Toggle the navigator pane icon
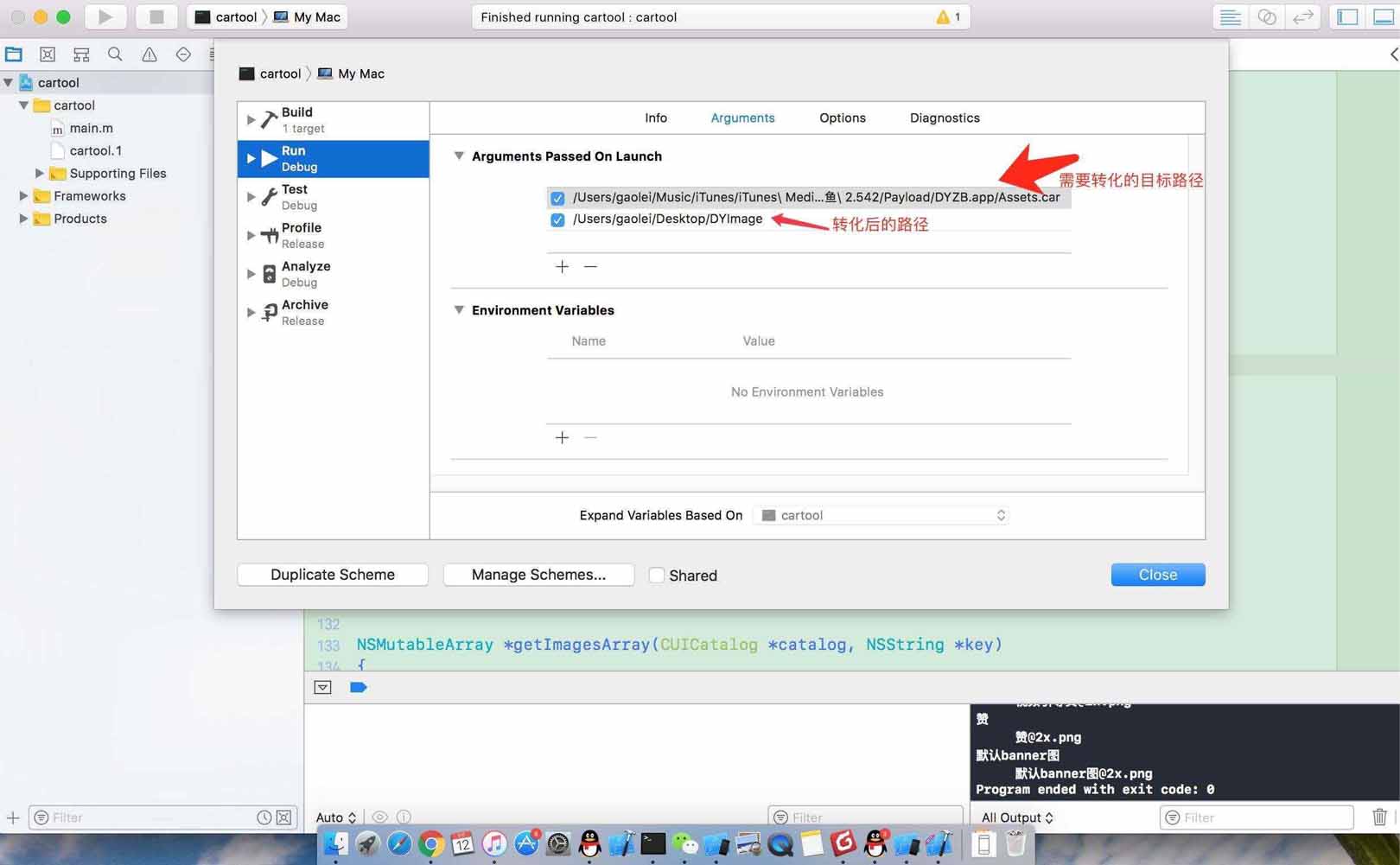This screenshot has height=865, width=1400. point(1347,16)
